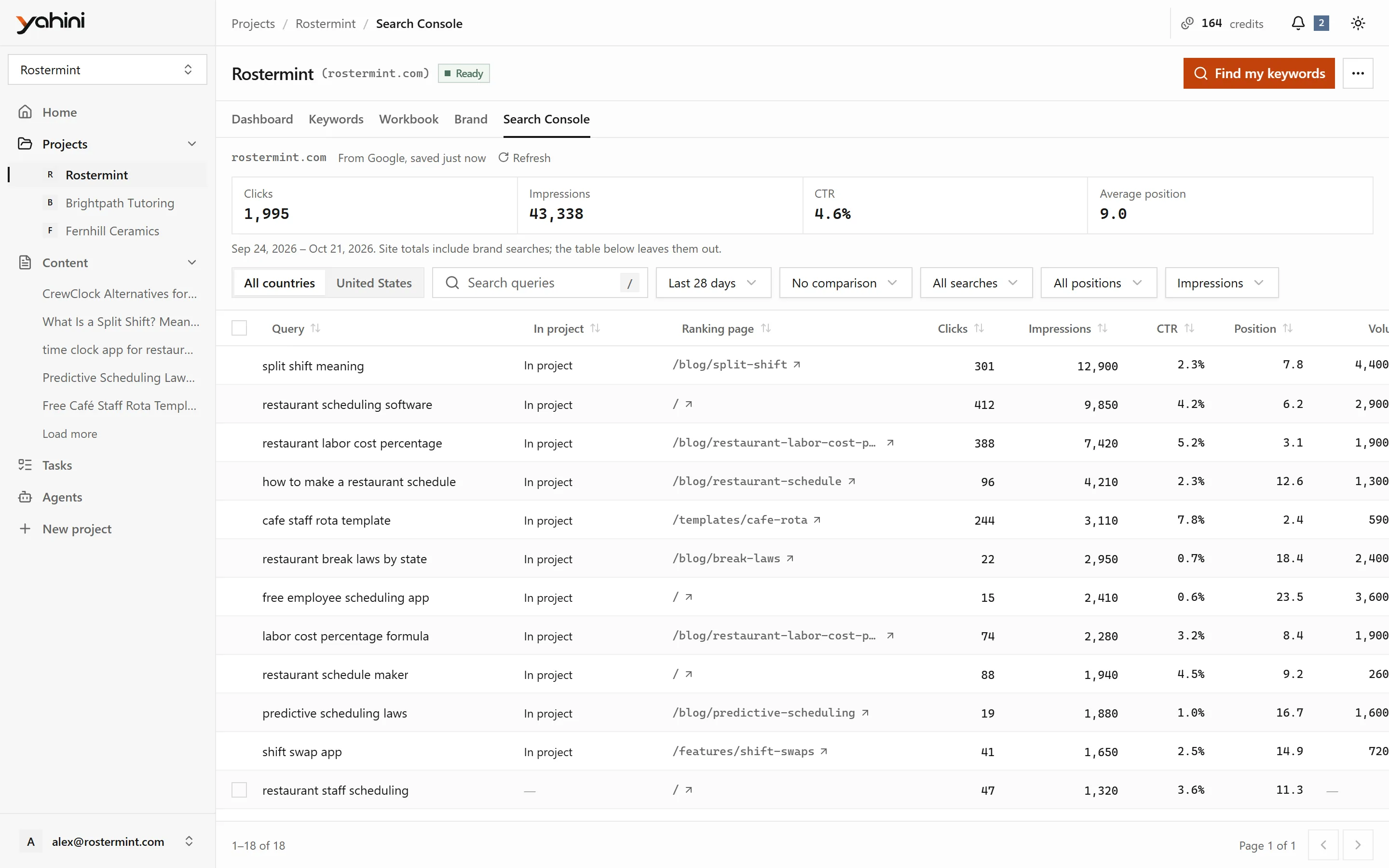This screenshot has height=868, width=1389.
Task: Select All countries filter
Action: point(279,283)
